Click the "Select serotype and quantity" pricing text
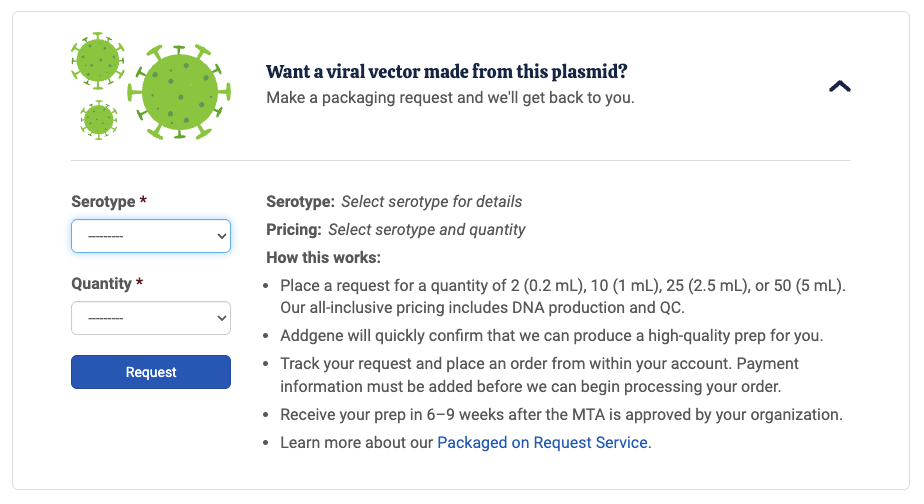This screenshot has width=924, height=504. point(426,230)
